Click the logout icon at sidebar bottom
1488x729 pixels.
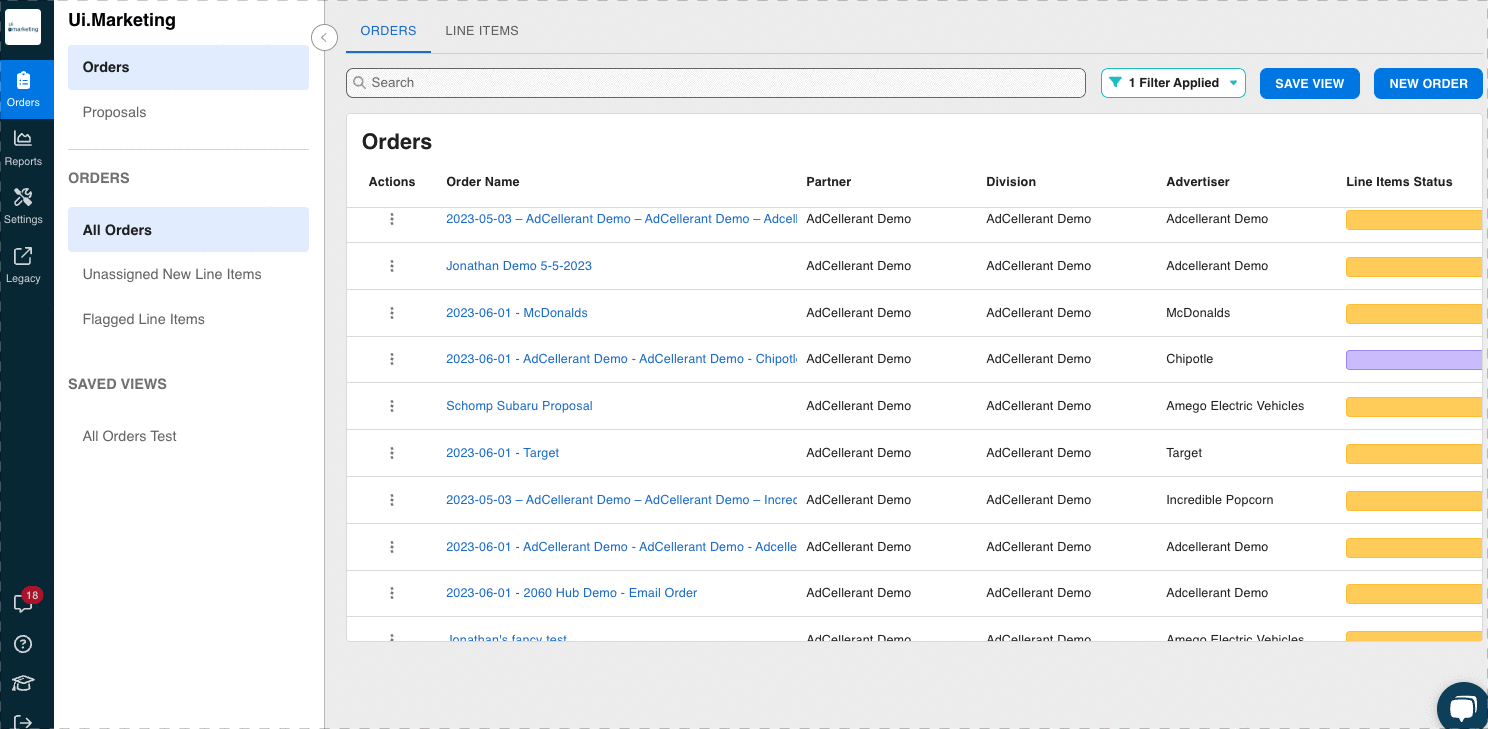(23, 721)
